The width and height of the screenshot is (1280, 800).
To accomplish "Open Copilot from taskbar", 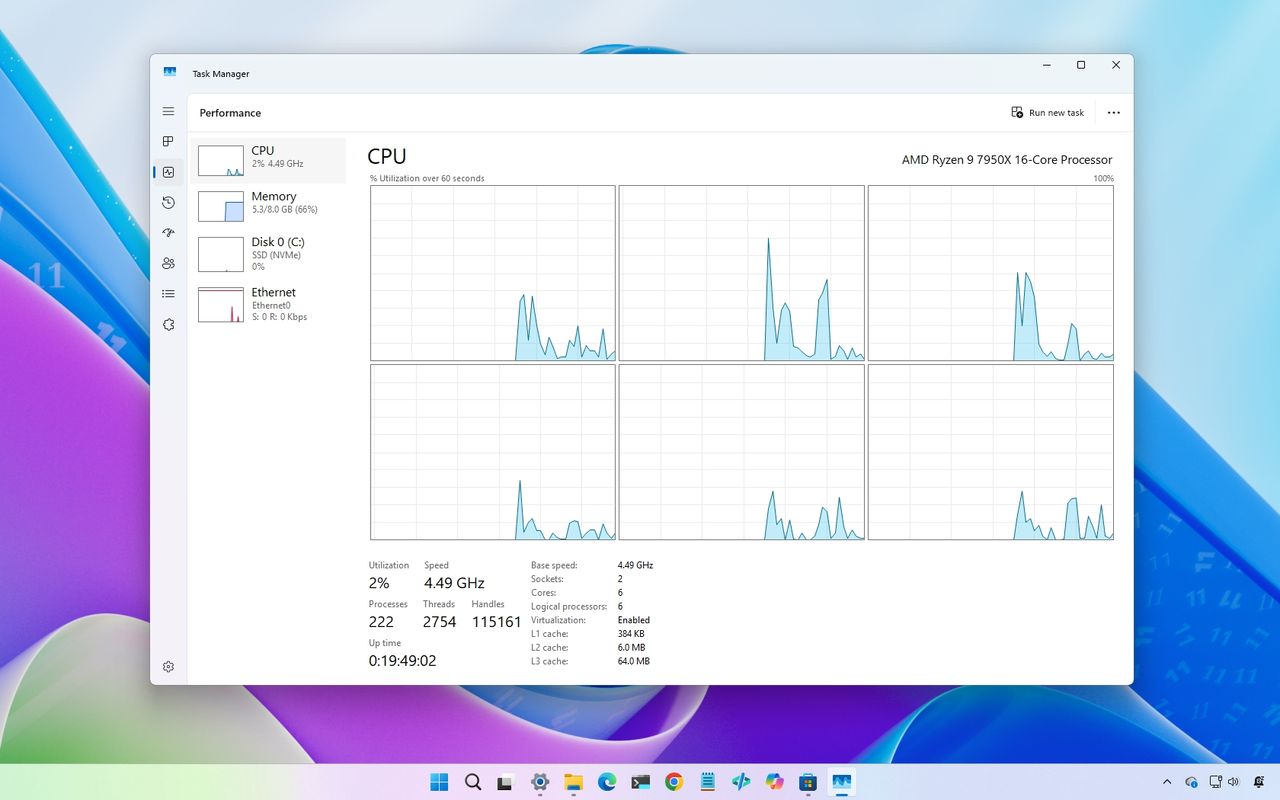I will (x=774, y=782).
